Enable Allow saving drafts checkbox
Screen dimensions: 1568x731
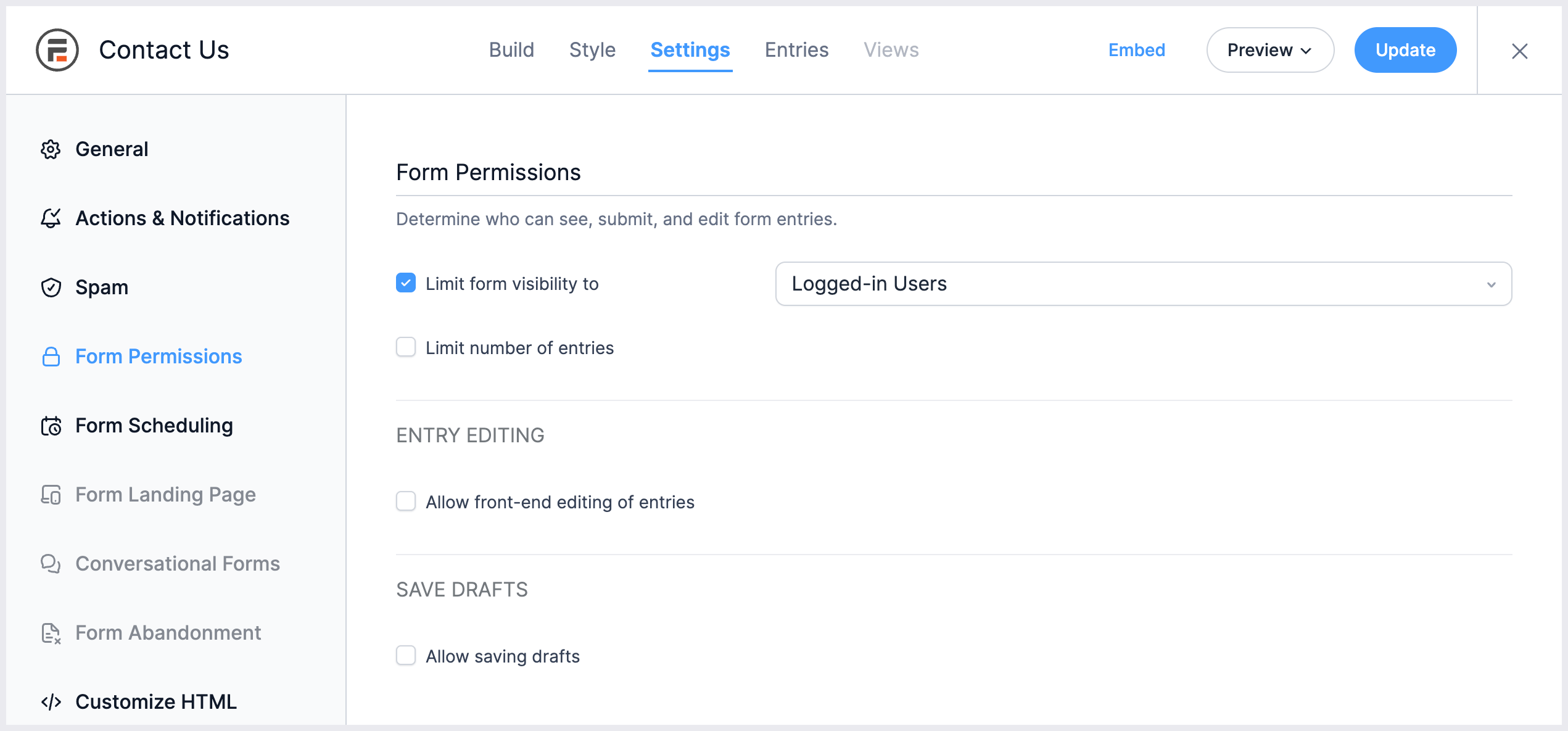406,656
